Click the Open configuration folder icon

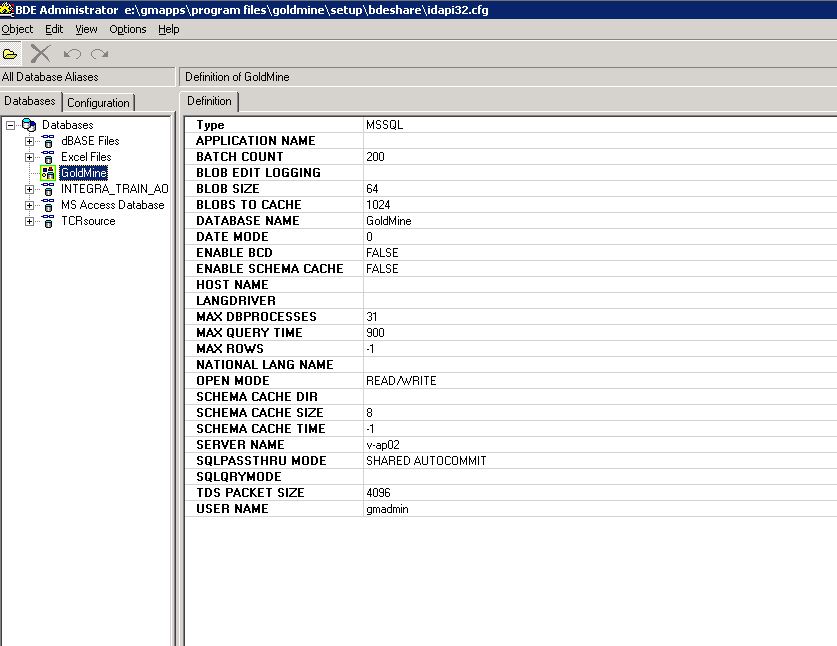tap(10, 54)
